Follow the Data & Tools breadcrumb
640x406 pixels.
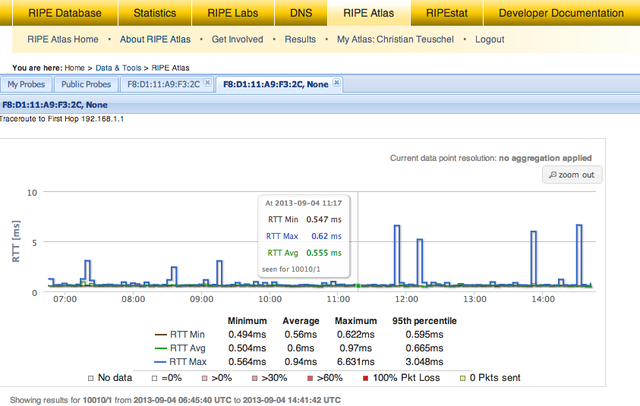118,68
